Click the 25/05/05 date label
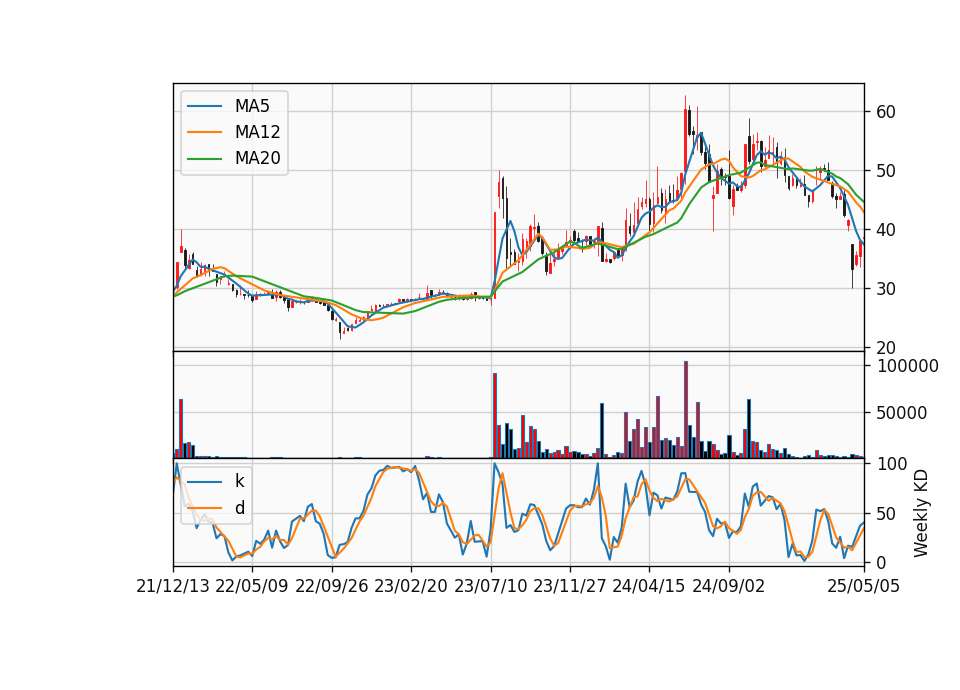The image size is (960, 690). (864, 586)
